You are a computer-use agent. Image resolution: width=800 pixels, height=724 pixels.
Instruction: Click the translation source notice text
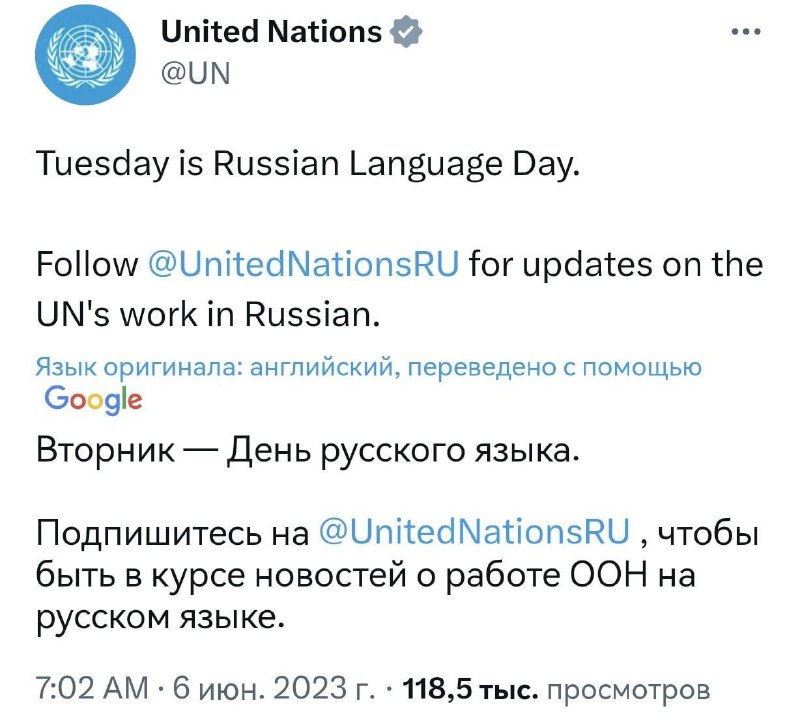[370, 366]
